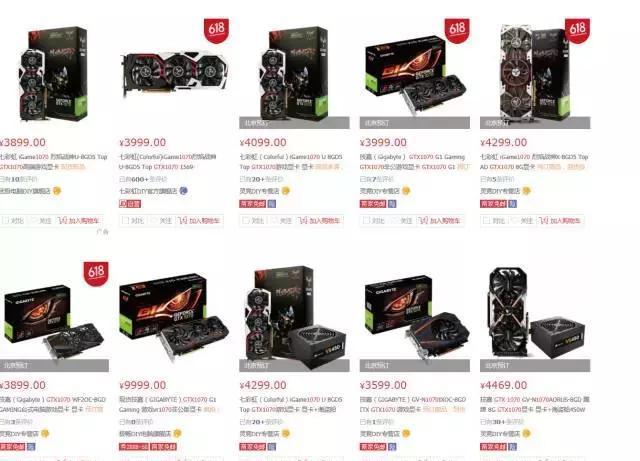Image resolution: width=640 pixels, height=461 pixels.
Task: Open shop link under the ¥3599.00 Gigabyte card
Action: [379, 433]
